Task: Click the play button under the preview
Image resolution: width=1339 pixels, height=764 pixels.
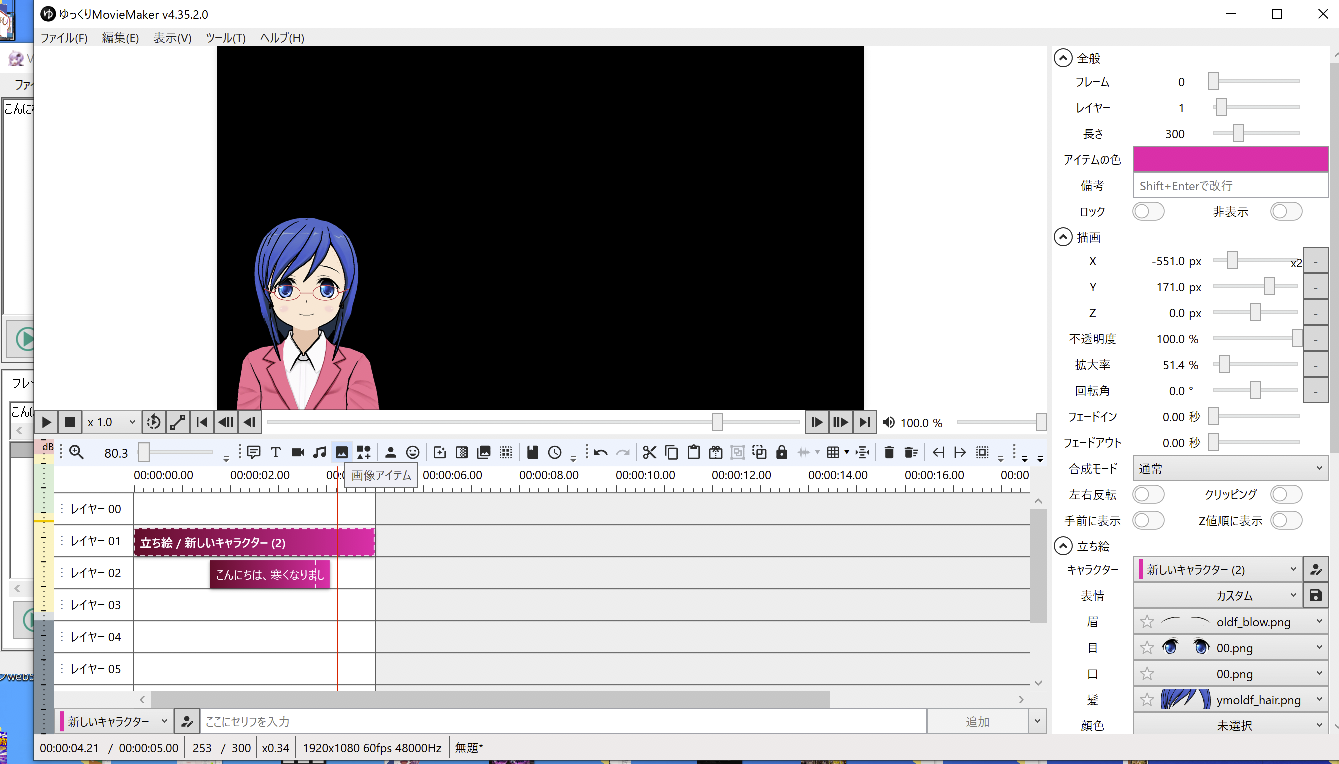Action: [x=46, y=422]
